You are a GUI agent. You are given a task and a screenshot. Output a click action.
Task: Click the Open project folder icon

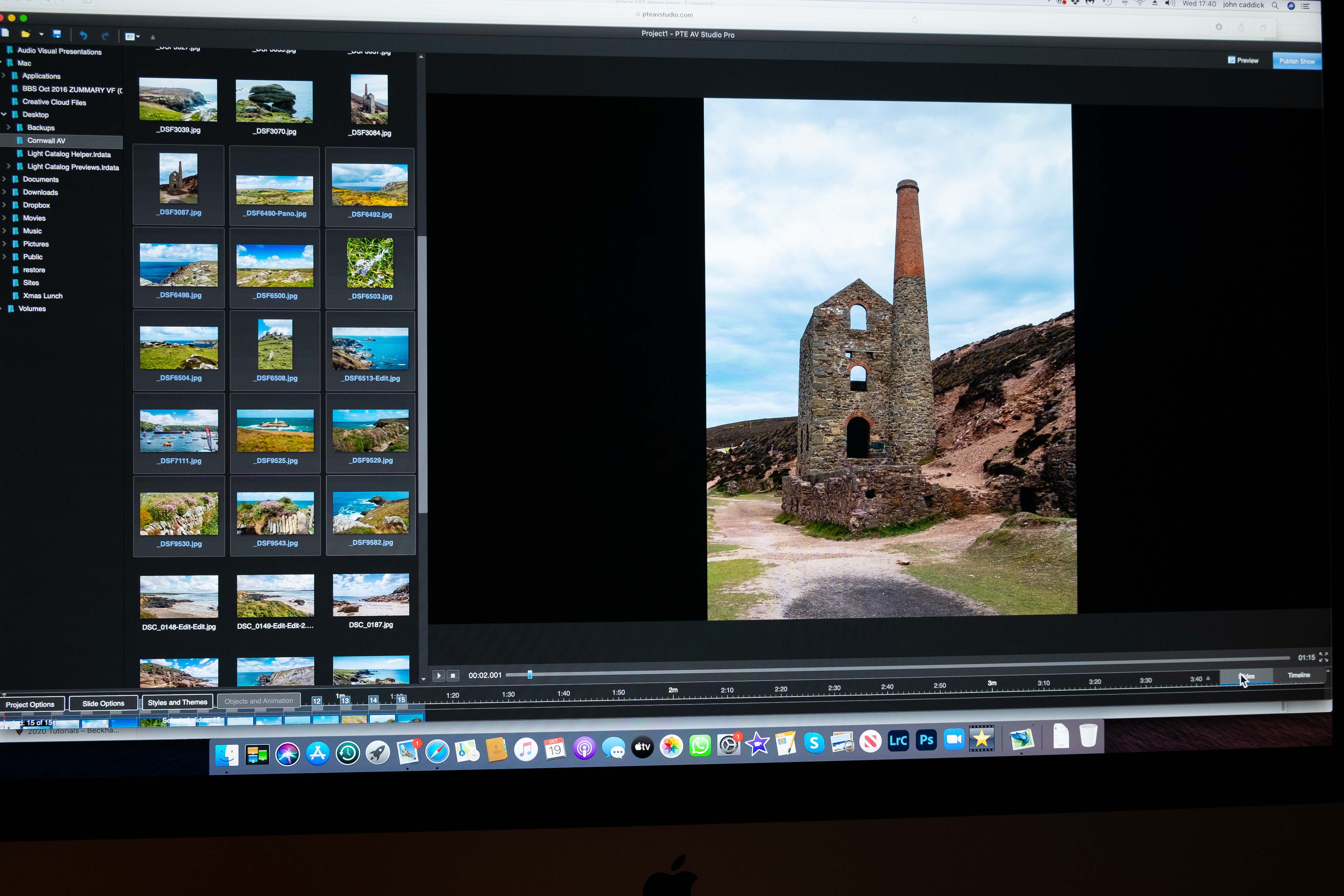point(25,34)
